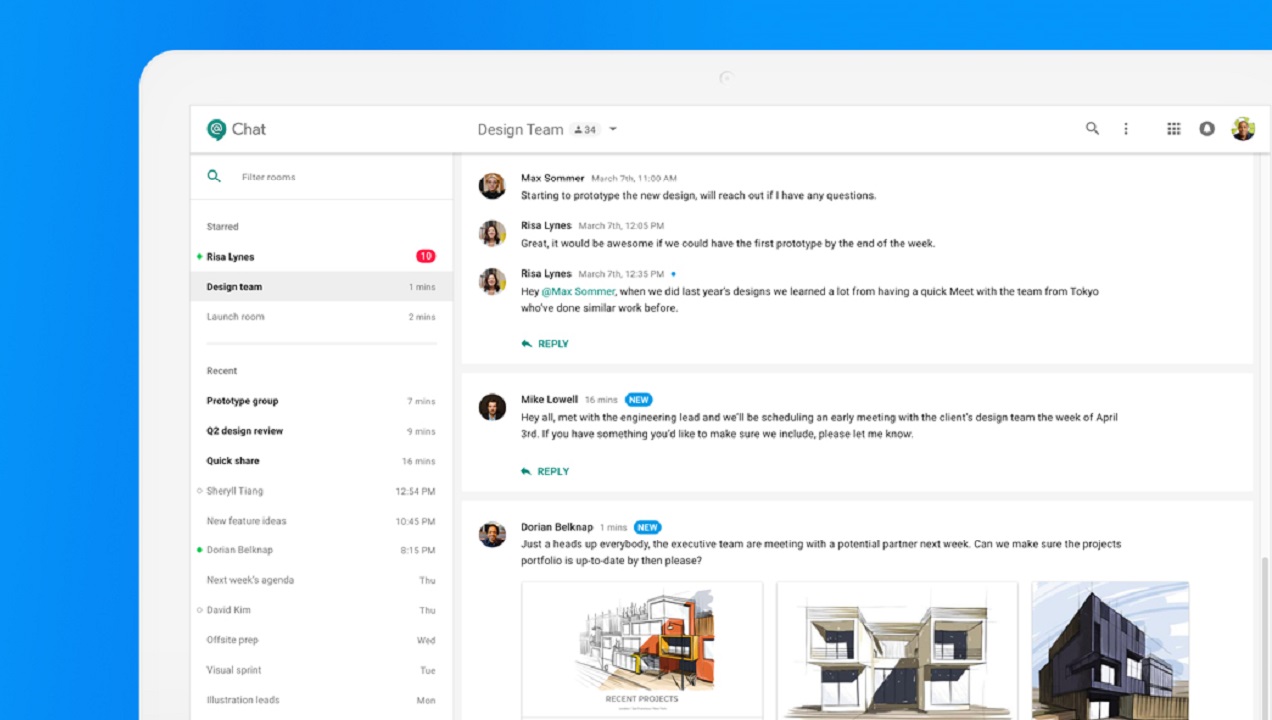
Task: Click the 34 members count badge
Action: click(x=585, y=130)
